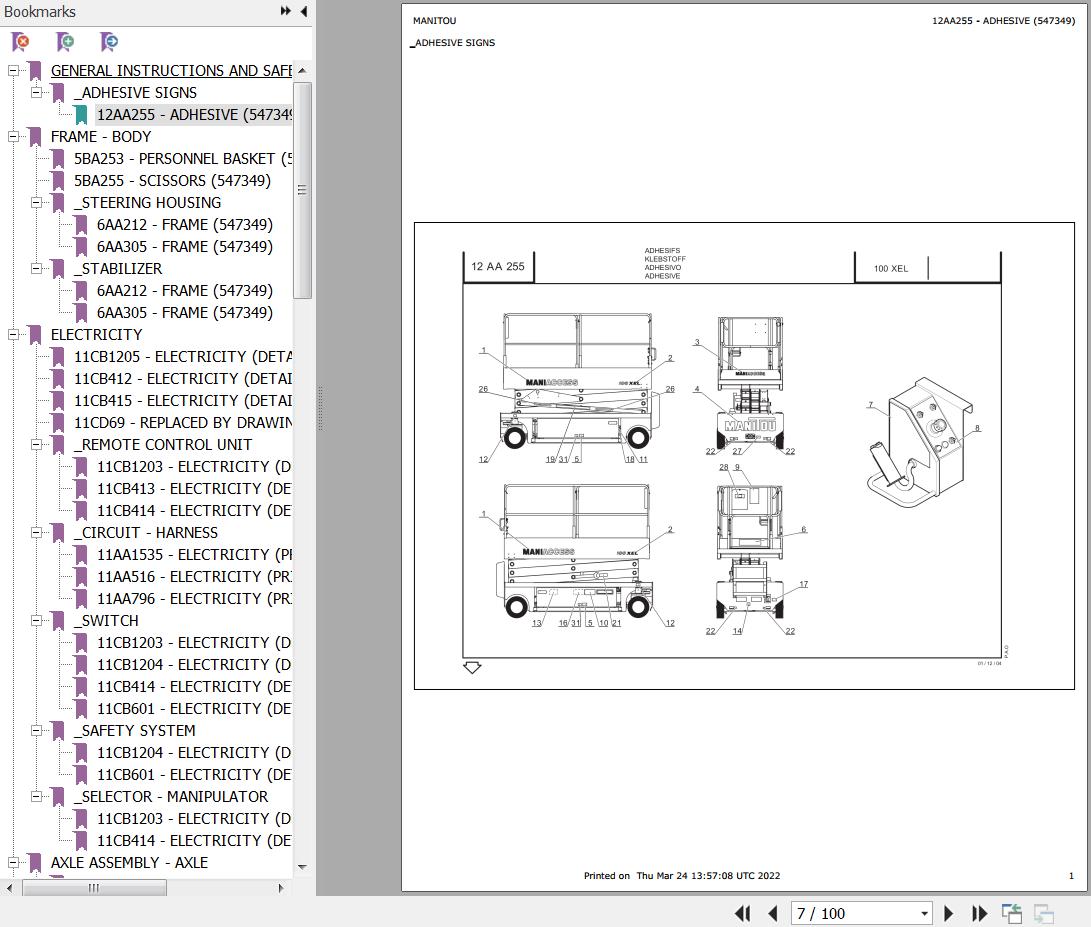Collapse the AXLE ASSEMBLY - AXLE node

point(13,863)
